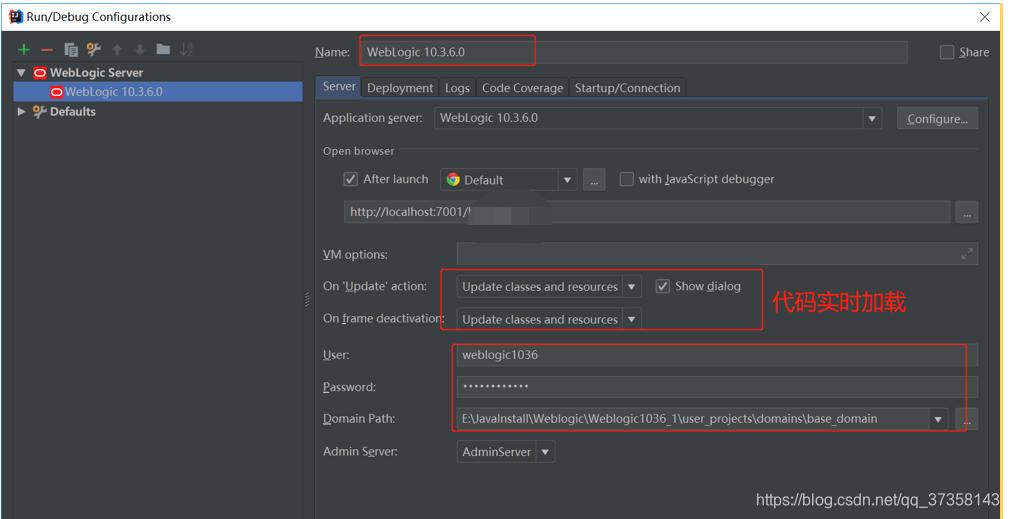1010x519 pixels.
Task: Uncheck the After launch checkbox
Action: coord(350,179)
